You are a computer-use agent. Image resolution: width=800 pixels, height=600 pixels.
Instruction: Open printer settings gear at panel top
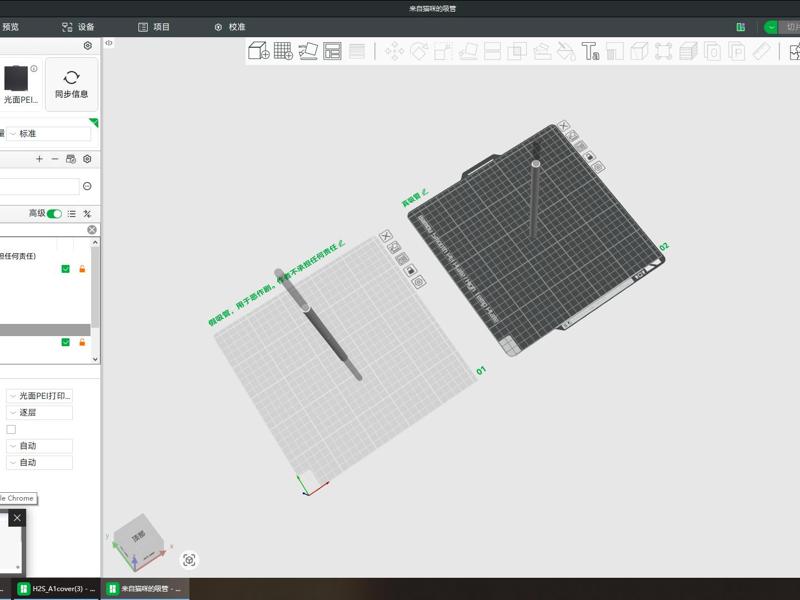tap(88, 46)
